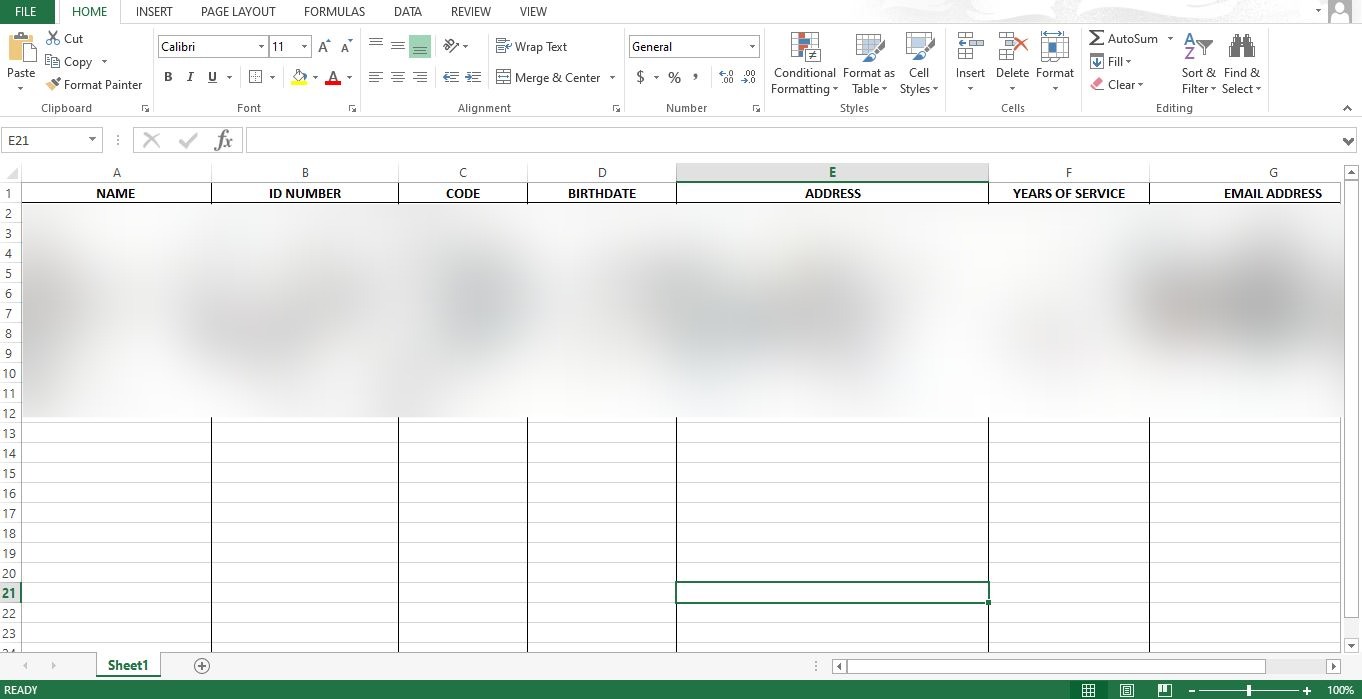Click Wrap Text button

click(531, 47)
